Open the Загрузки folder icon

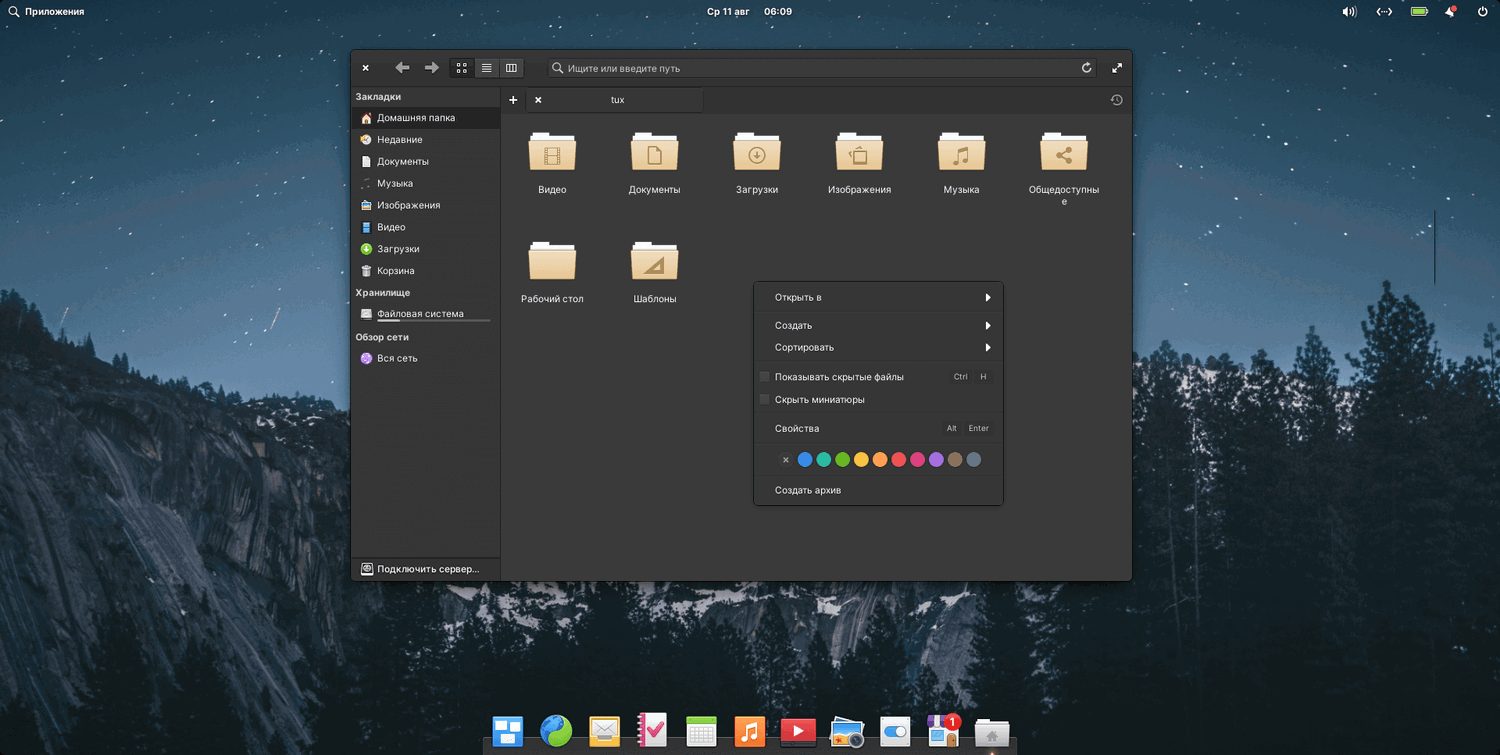tap(756, 153)
